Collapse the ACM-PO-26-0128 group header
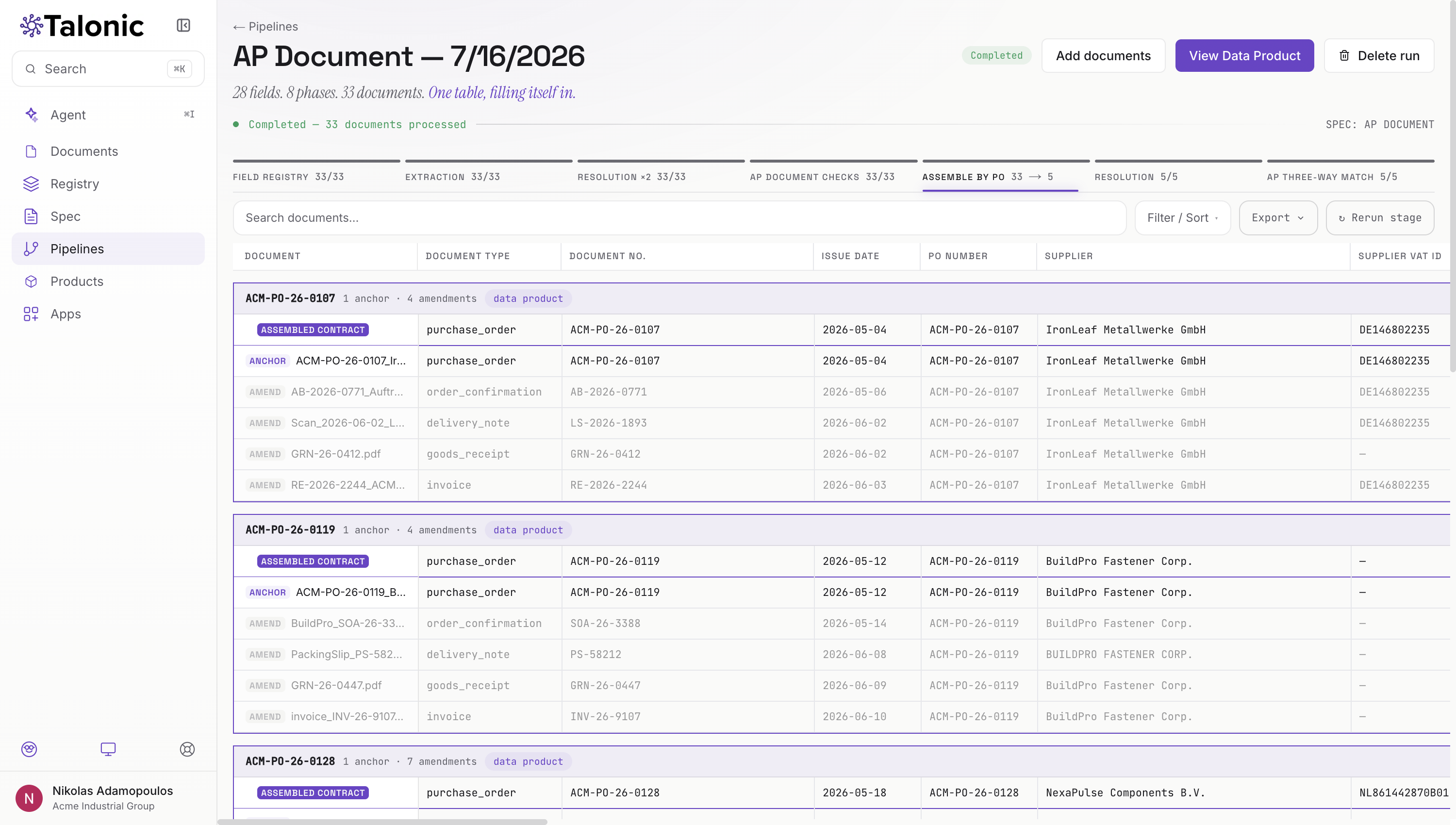1456x825 pixels. coord(841,761)
